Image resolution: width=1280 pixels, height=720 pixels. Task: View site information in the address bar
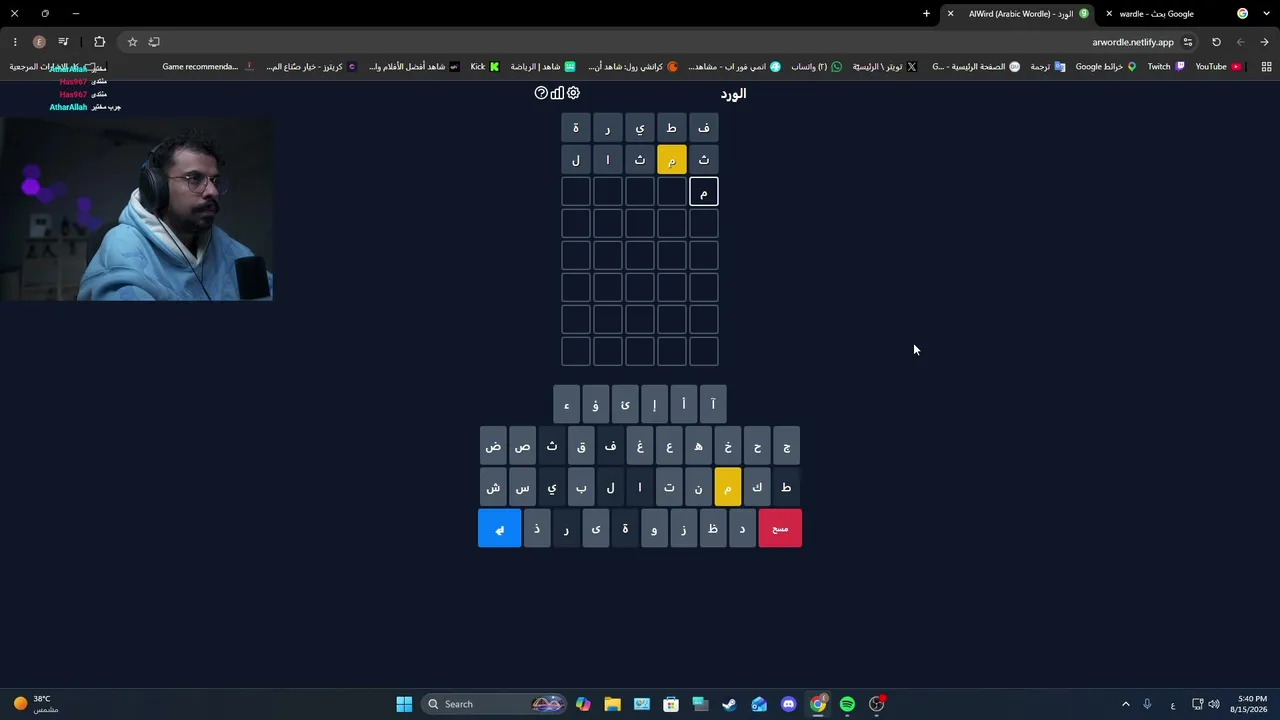(1188, 42)
